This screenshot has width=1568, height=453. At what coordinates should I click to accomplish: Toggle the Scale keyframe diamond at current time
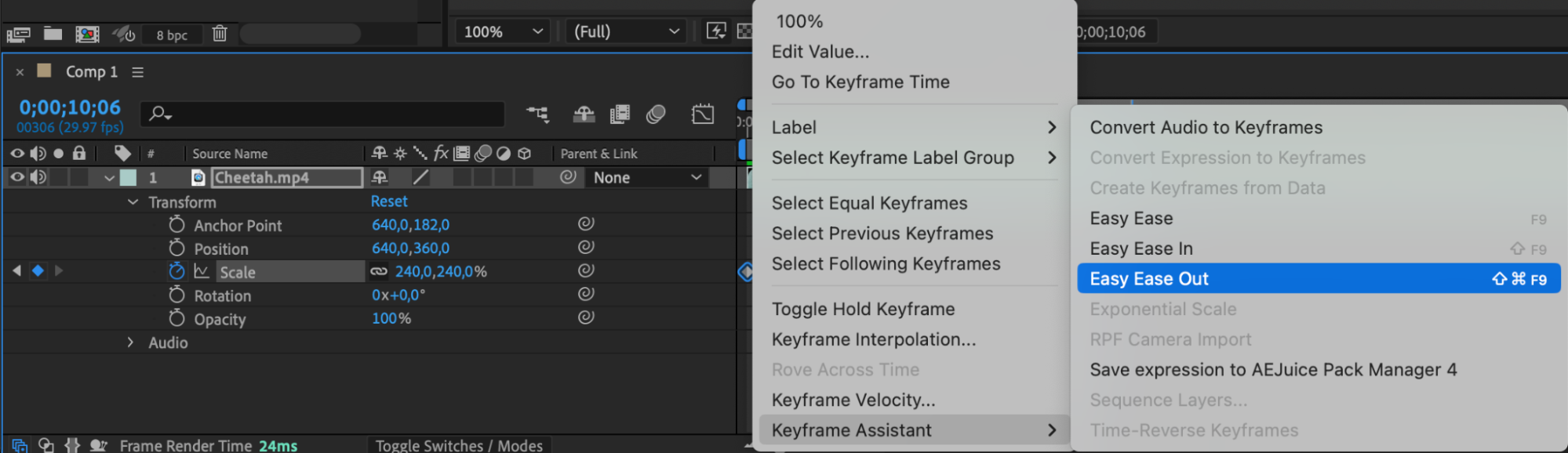point(38,271)
